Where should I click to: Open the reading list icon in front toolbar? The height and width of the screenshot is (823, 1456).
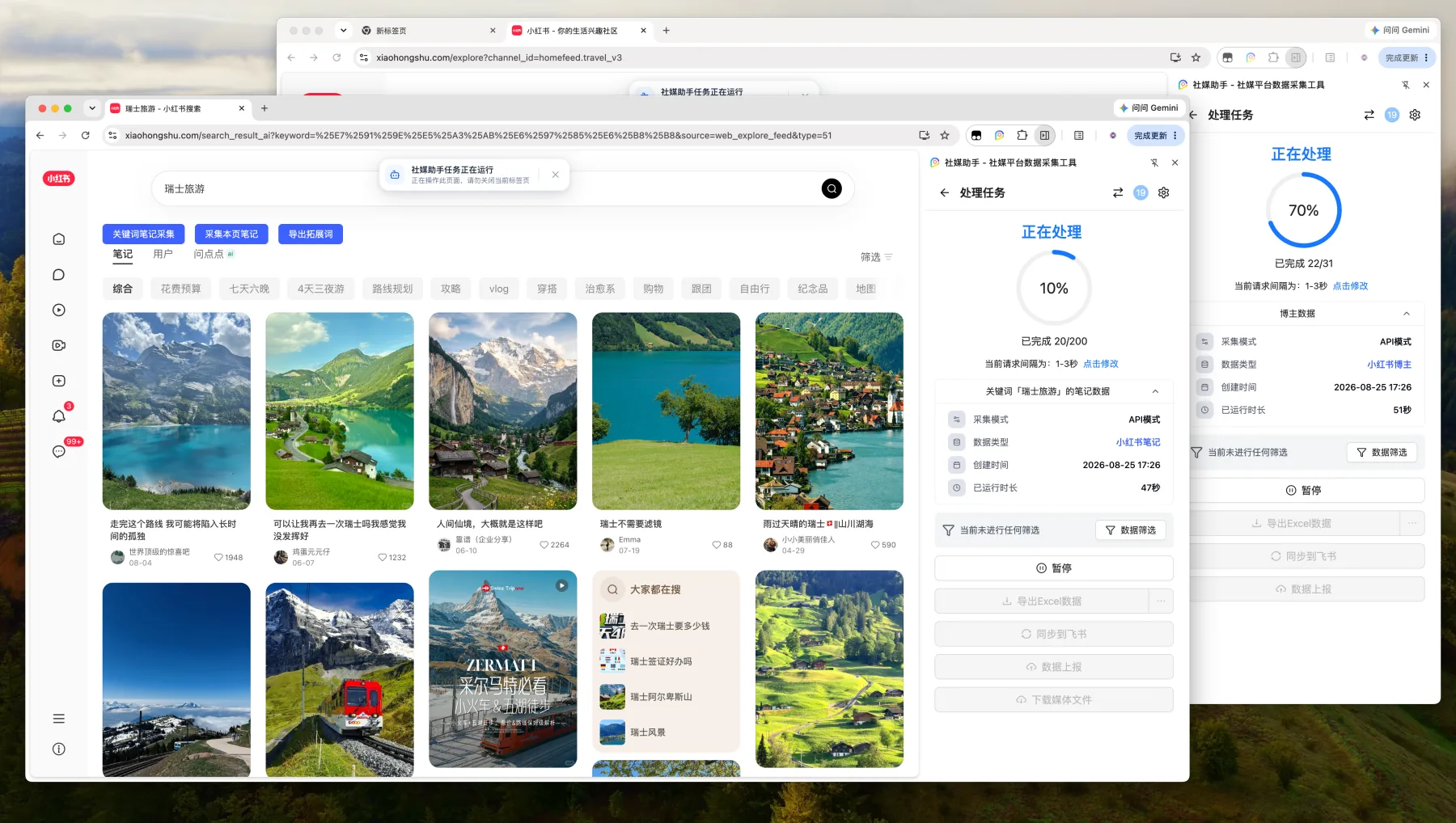coord(1079,136)
